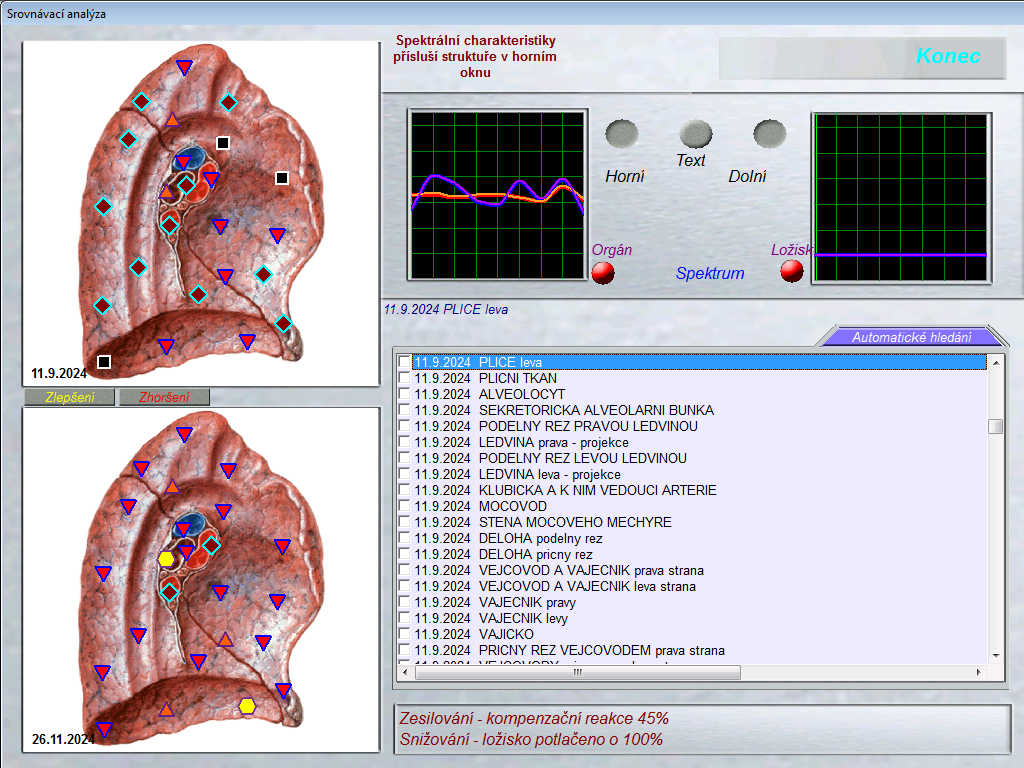1024x768 pixels.
Task: Click the left spectrum graph with curves
Action: (497, 195)
